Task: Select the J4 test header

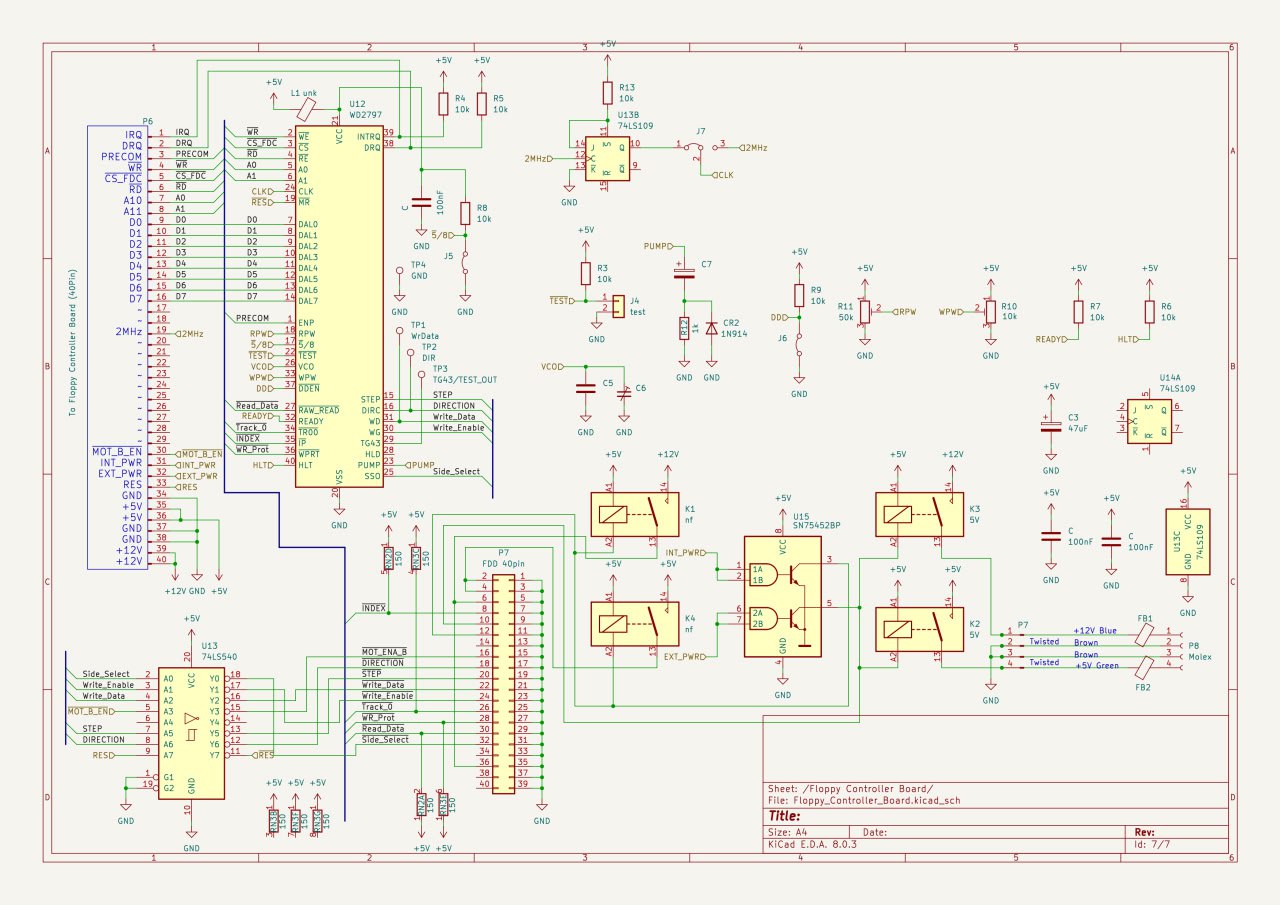Action: pyautogui.click(x=617, y=304)
